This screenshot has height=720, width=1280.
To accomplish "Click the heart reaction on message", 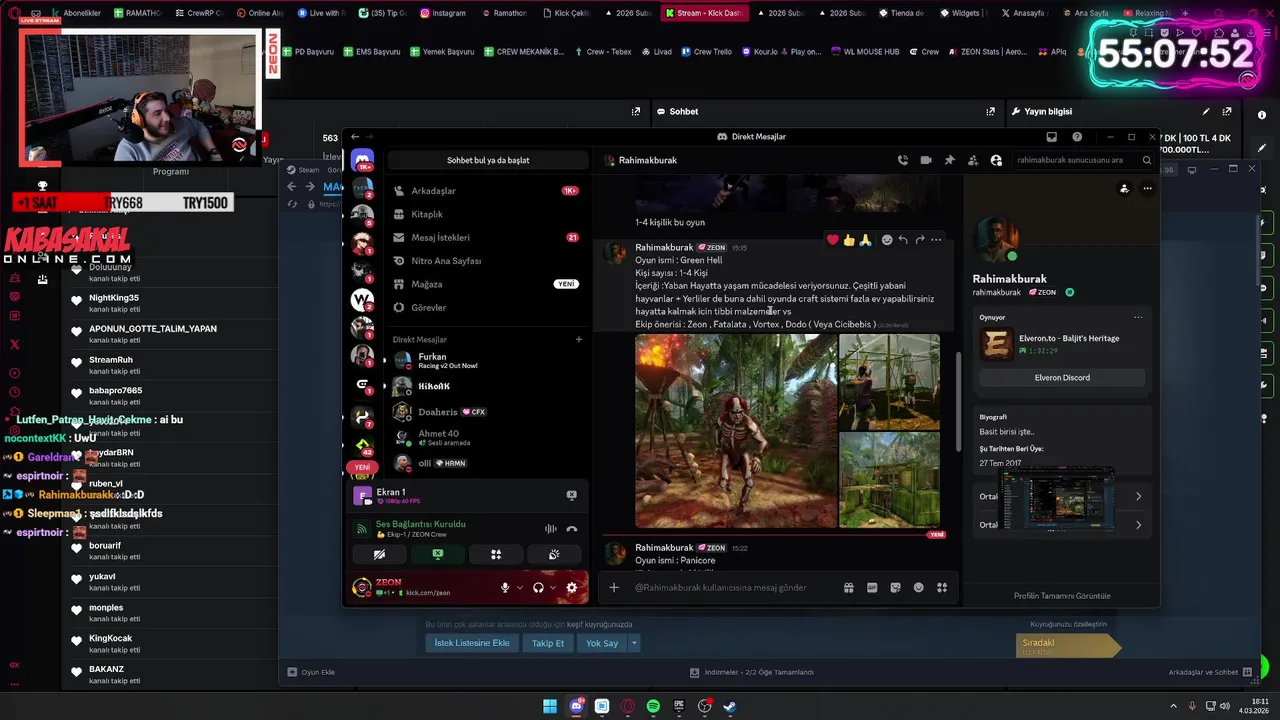I will click(x=832, y=240).
